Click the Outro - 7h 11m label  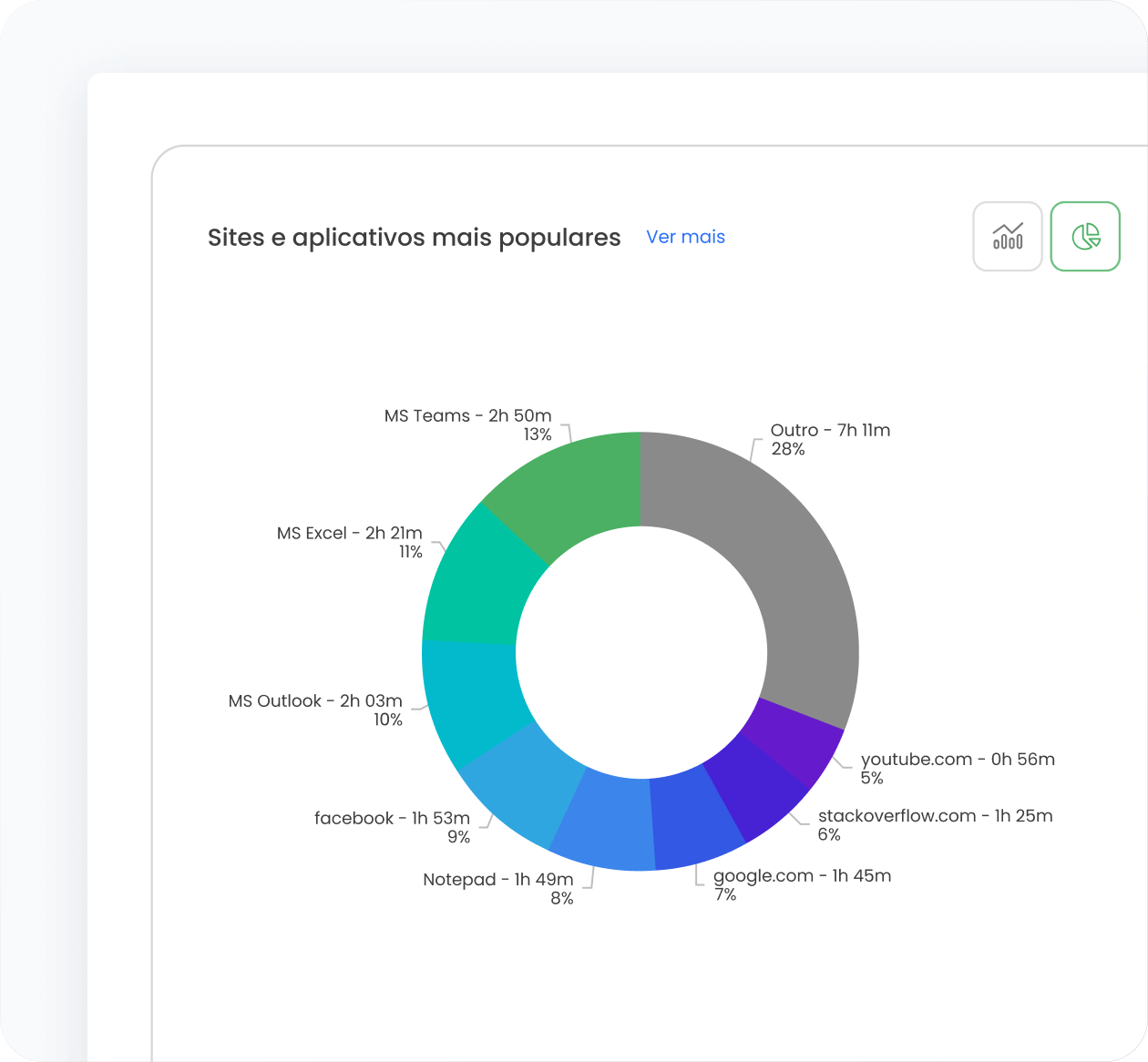point(830,430)
